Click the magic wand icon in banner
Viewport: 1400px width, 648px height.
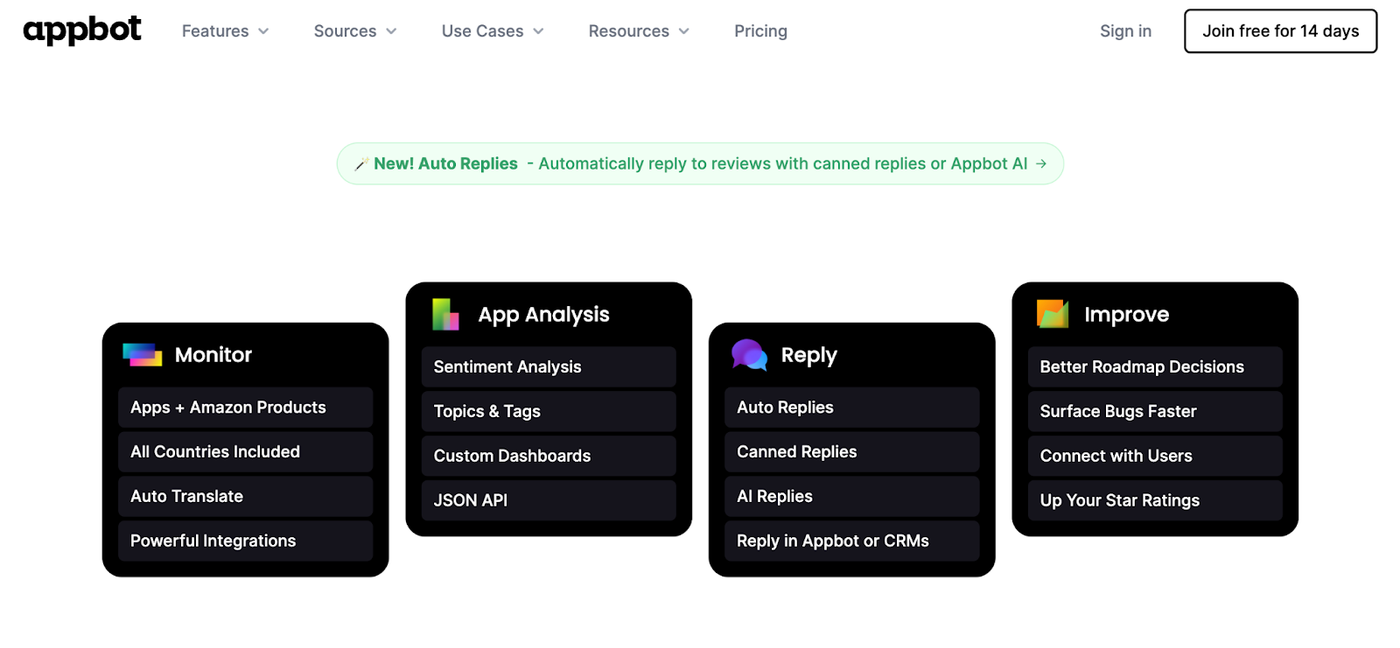(x=361, y=164)
